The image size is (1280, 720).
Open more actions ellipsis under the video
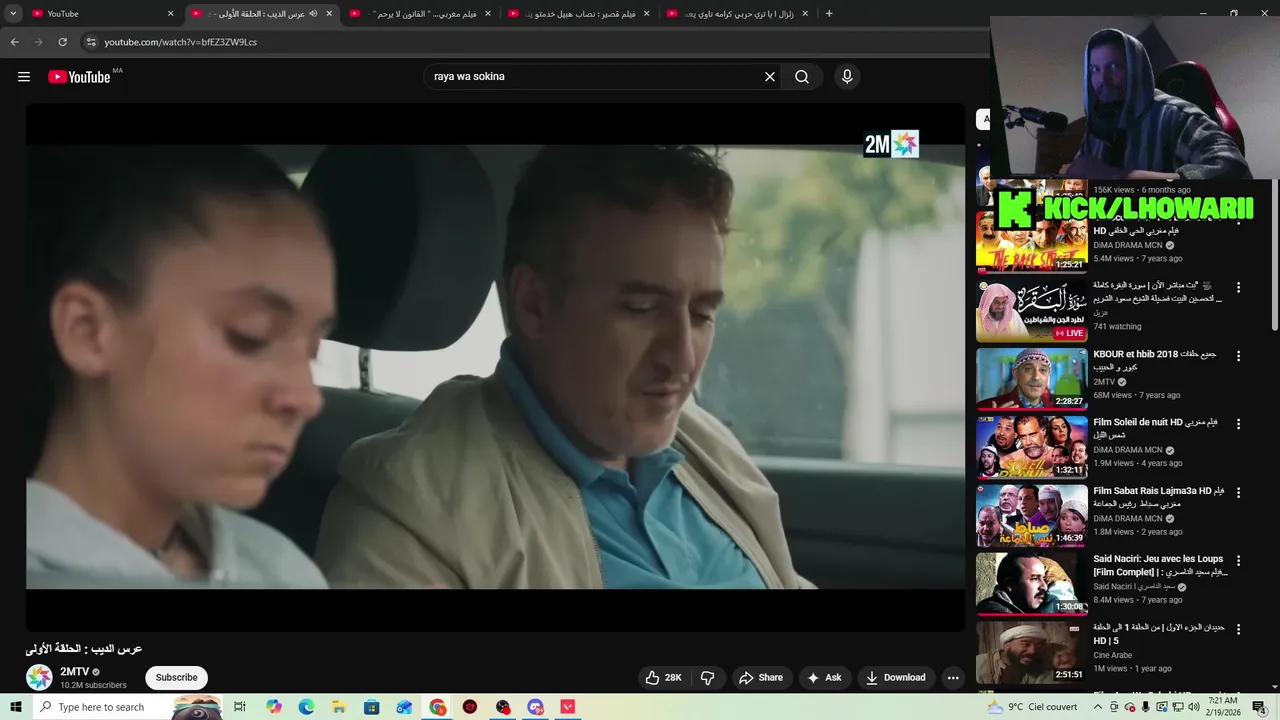pos(953,677)
